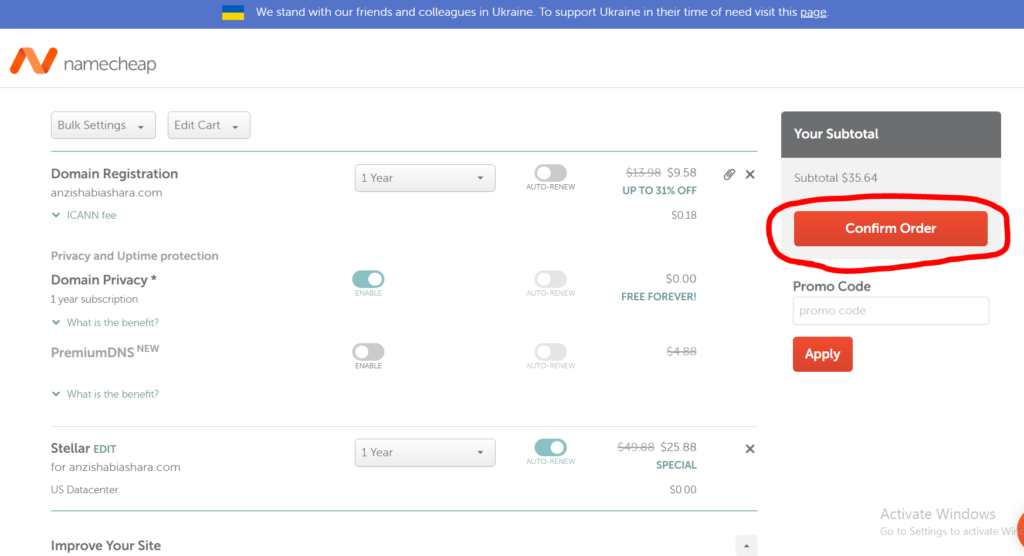Toggle Domain Registration auto-renew switch
The image size is (1024, 556).
551,173
